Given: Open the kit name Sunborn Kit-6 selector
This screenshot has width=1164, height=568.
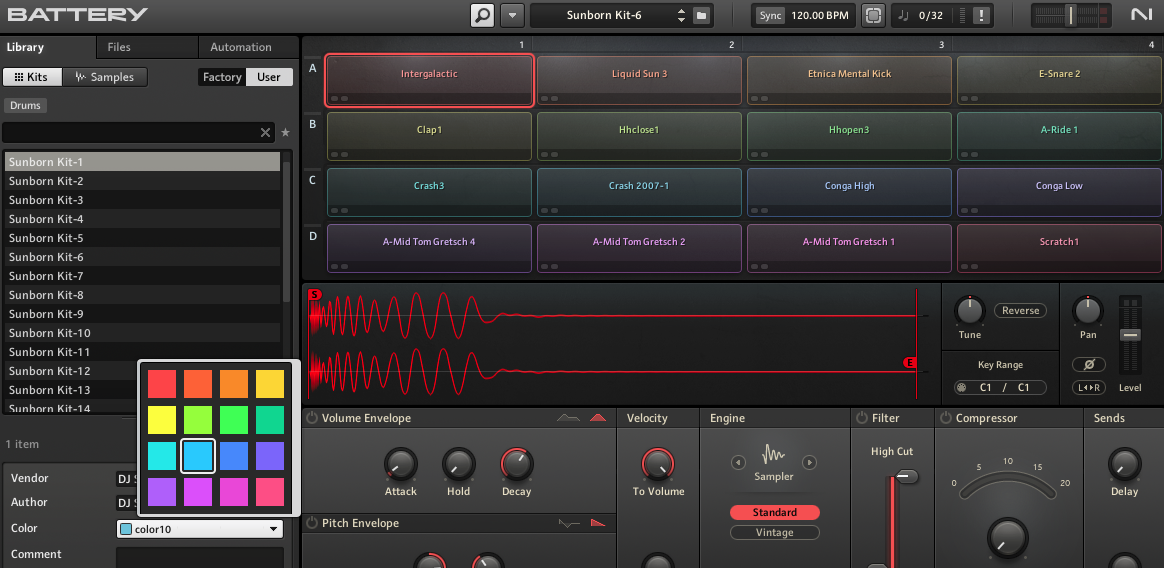Looking at the screenshot, I should pos(604,15).
